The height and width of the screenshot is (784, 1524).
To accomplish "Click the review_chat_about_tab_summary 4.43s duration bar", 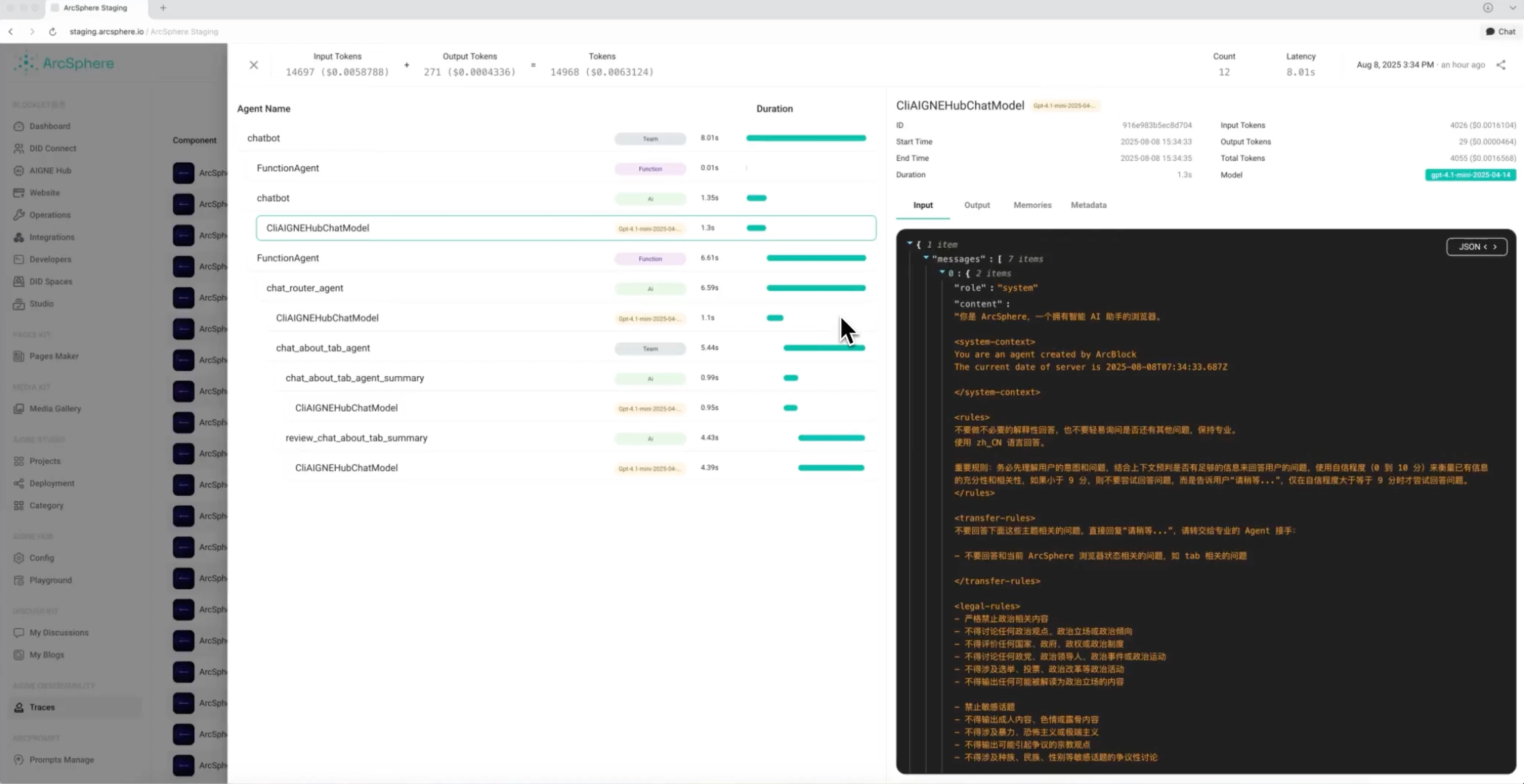I will tap(831, 438).
